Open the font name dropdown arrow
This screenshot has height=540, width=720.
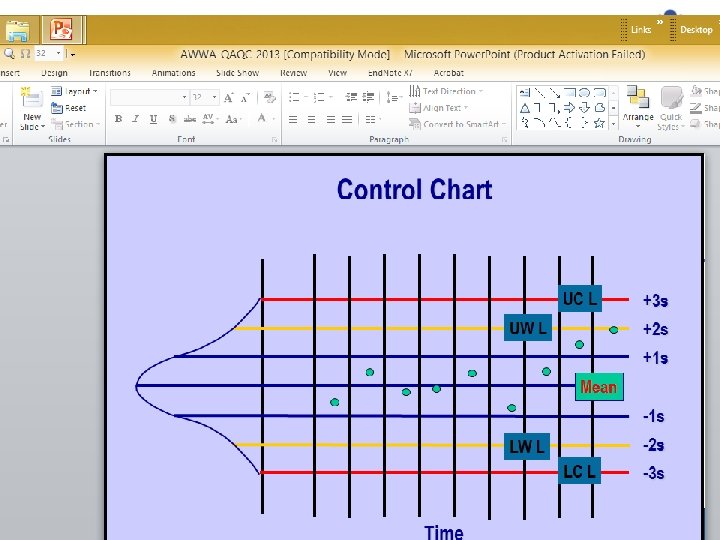[185, 97]
